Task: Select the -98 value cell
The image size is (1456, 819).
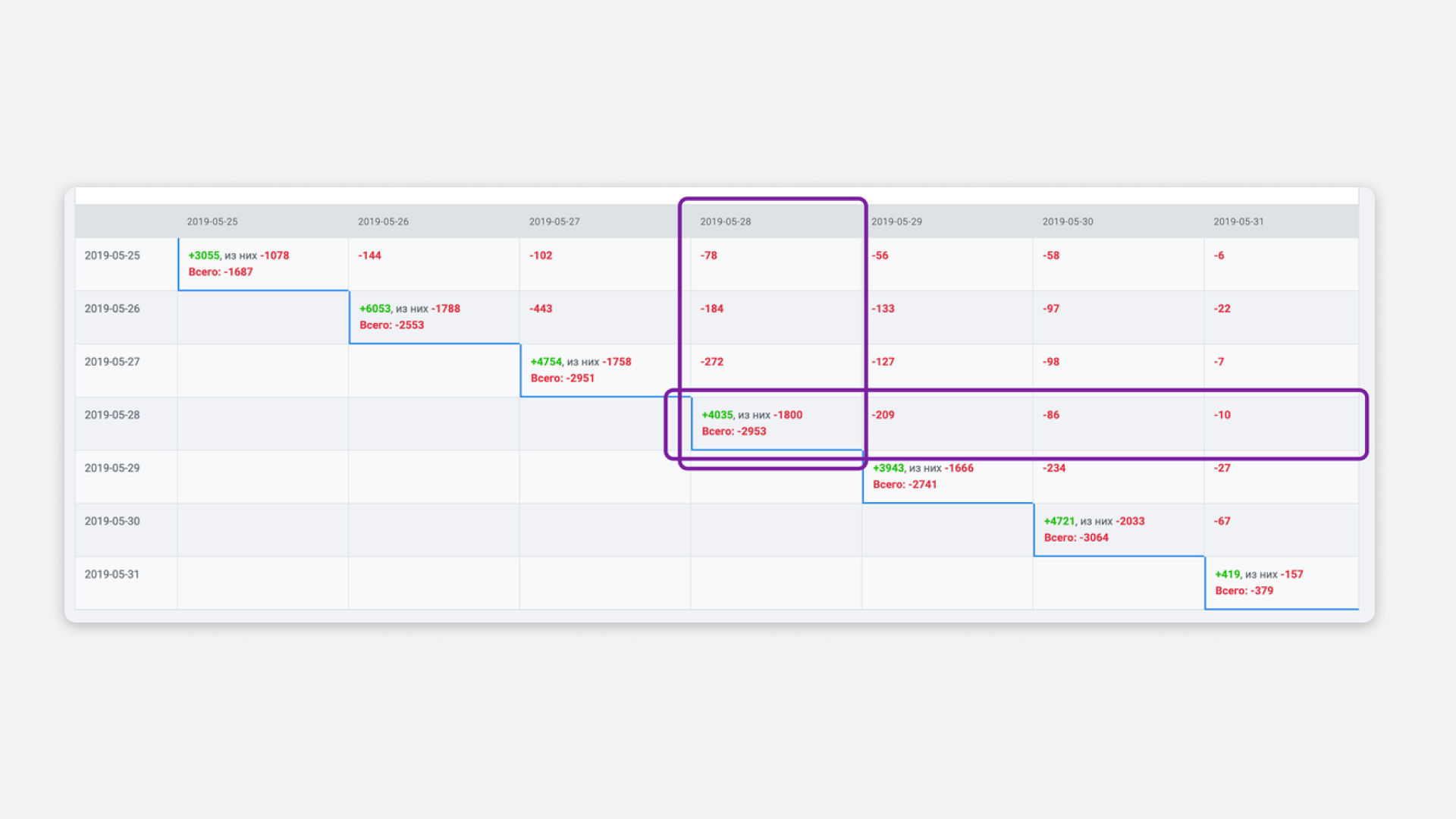Action: tap(1051, 362)
